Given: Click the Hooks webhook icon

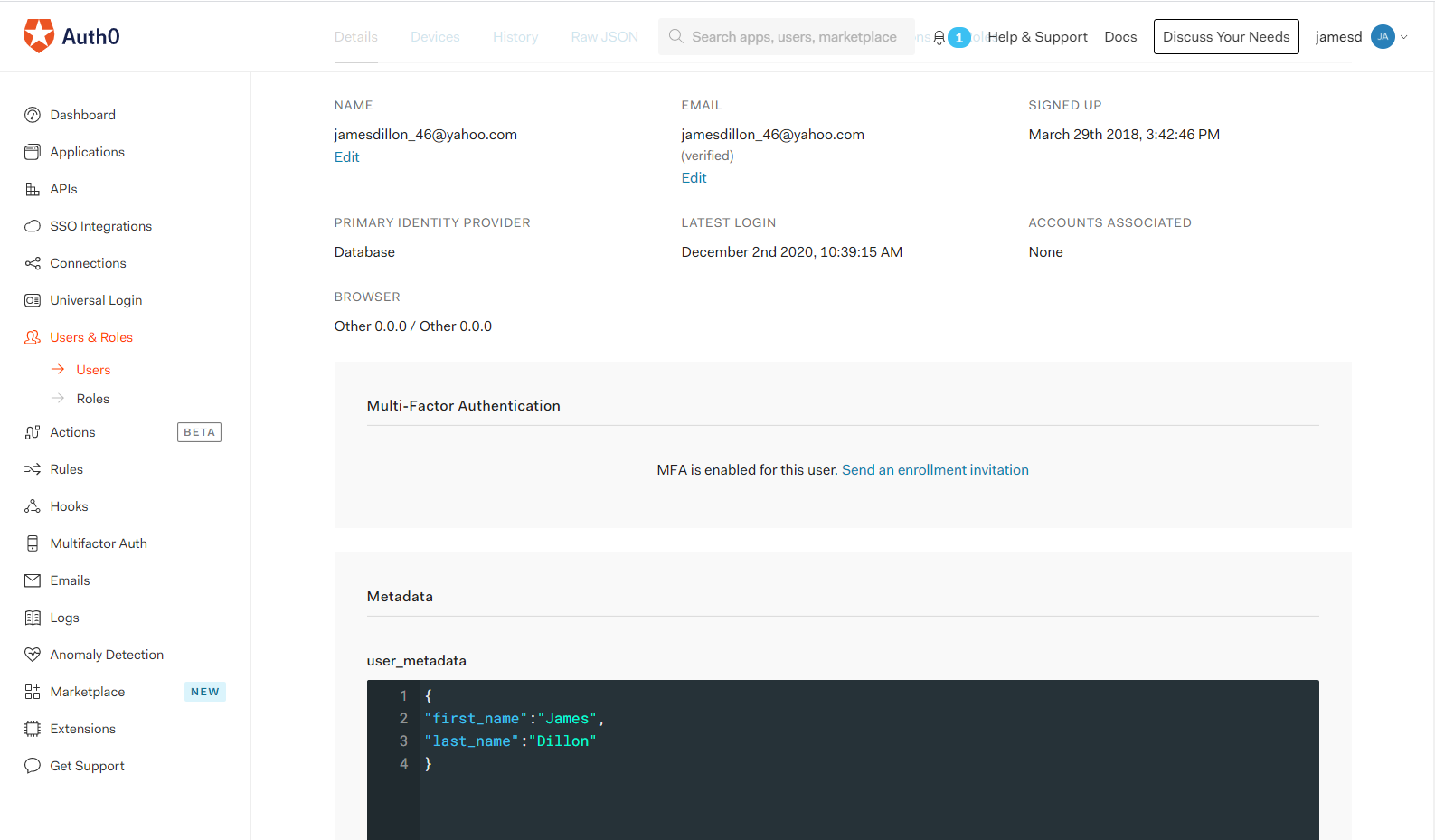Looking at the screenshot, I should point(33,506).
